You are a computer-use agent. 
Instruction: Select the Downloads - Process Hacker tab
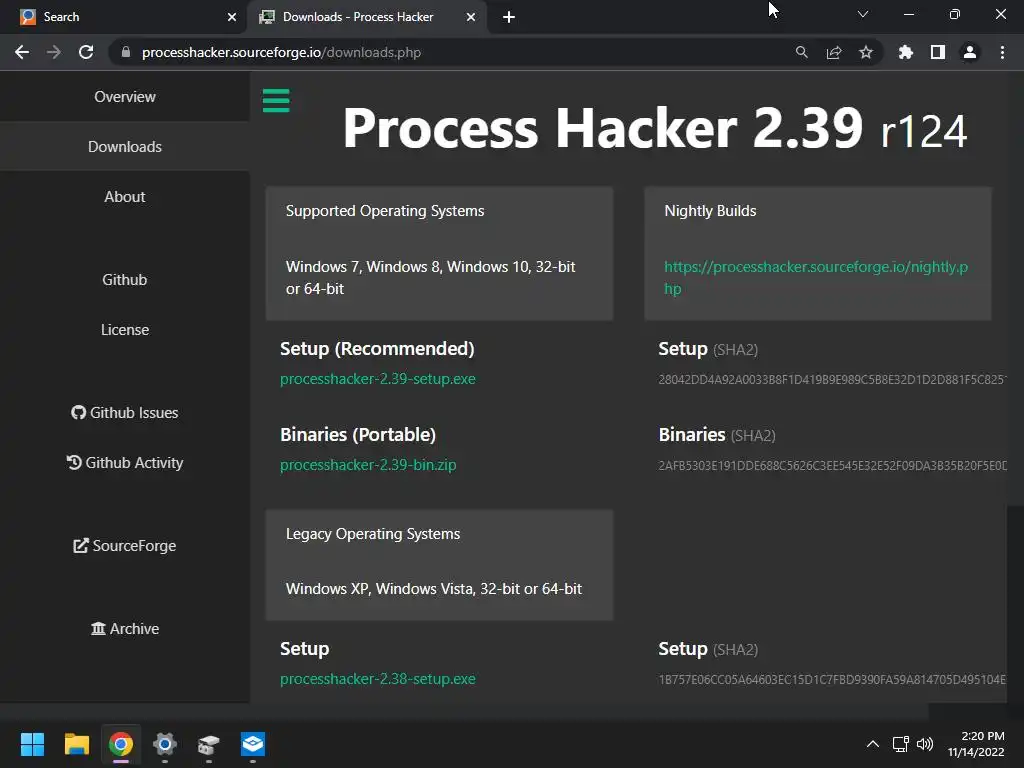(366, 17)
